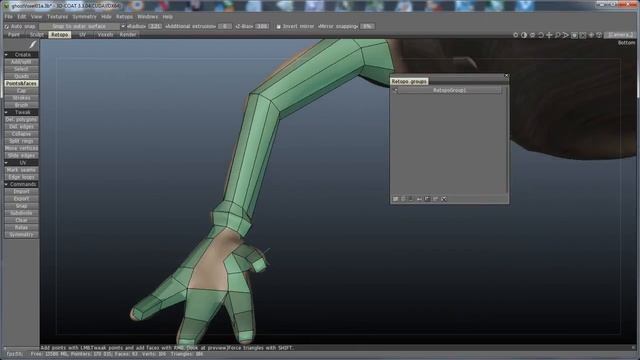The width and height of the screenshot is (640, 360).
Task: Open the View menu
Action: click(36, 17)
